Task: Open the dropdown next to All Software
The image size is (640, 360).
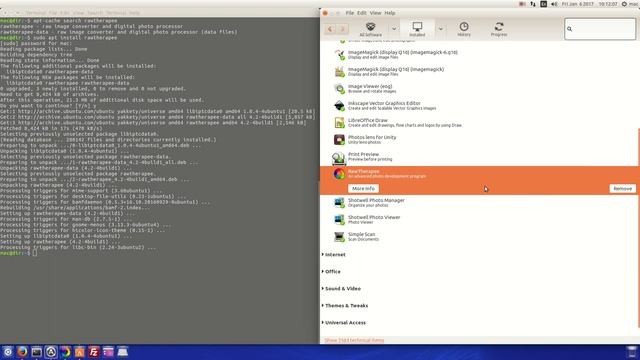Action: [x=393, y=29]
